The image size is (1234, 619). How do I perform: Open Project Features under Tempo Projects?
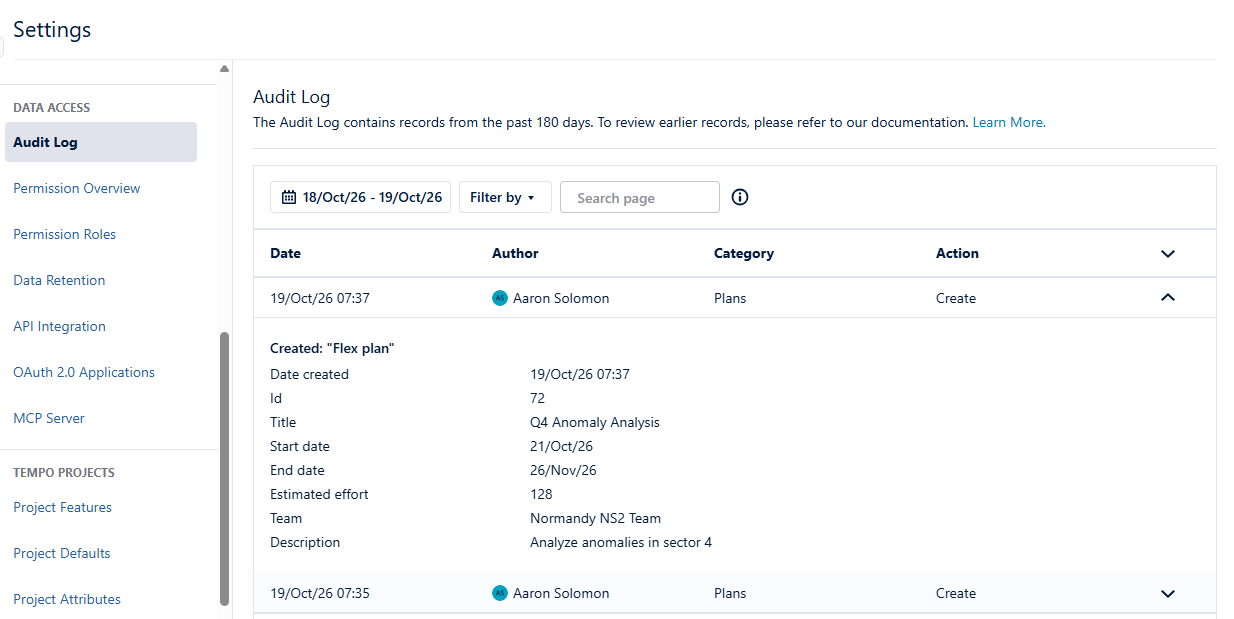tap(62, 507)
